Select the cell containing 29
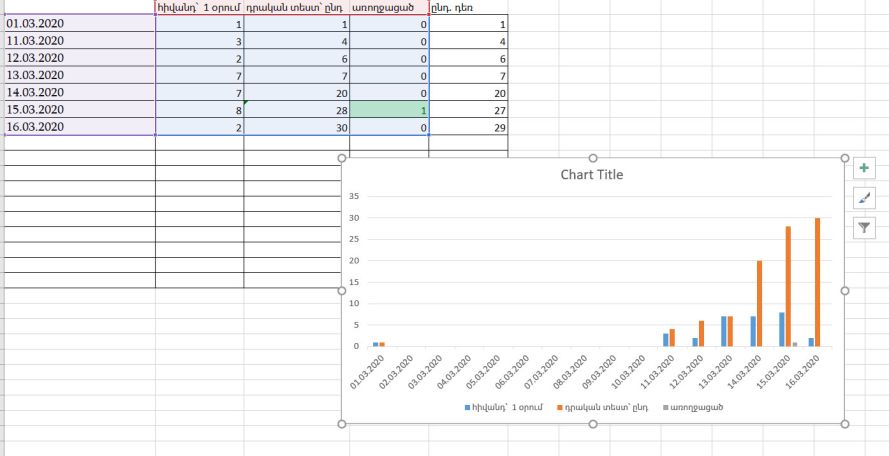The width and height of the screenshot is (889, 456). (x=468, y=127)
